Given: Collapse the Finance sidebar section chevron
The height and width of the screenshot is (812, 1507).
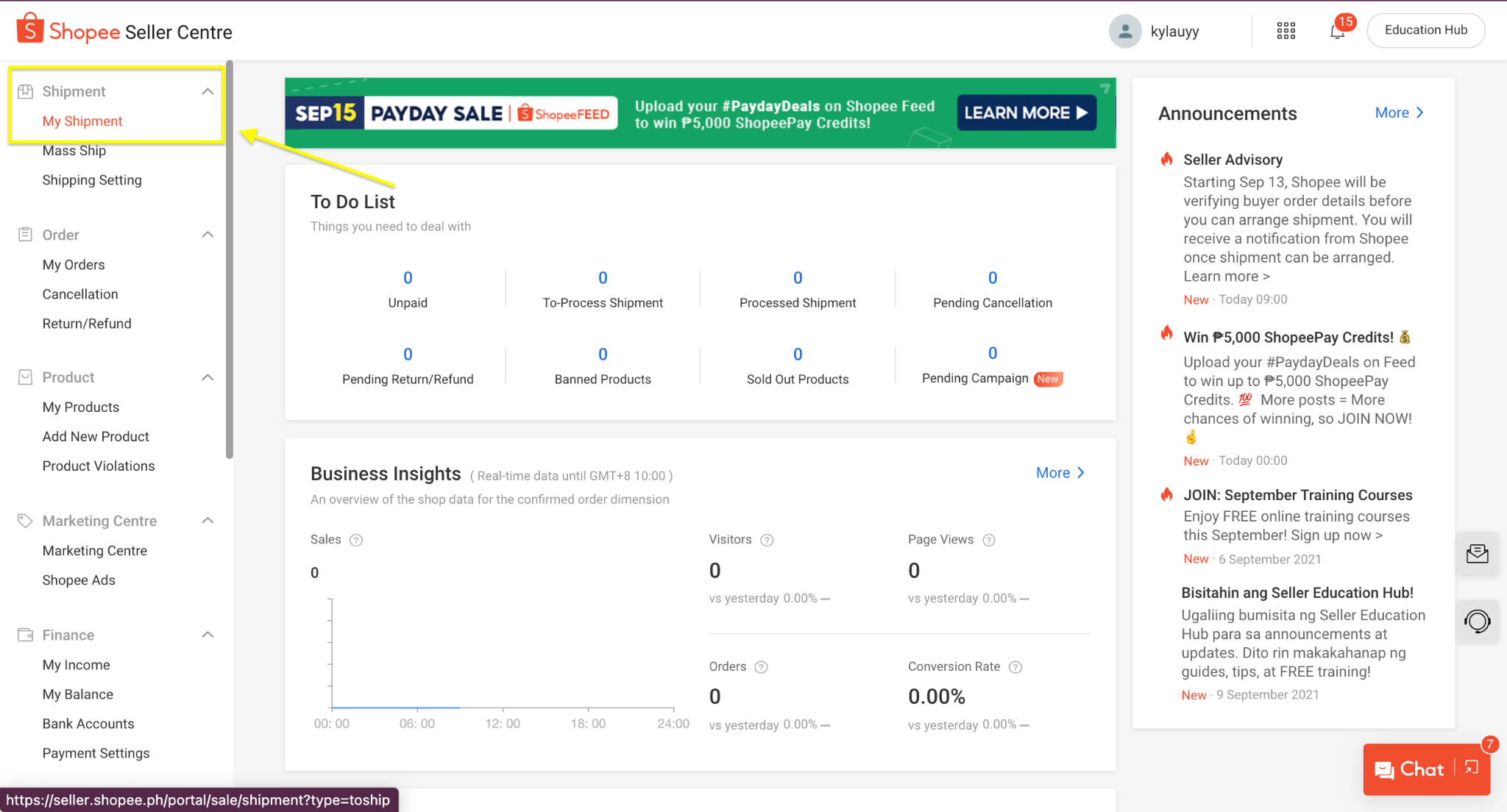Looking at the screenshot, I should [208, 635].
